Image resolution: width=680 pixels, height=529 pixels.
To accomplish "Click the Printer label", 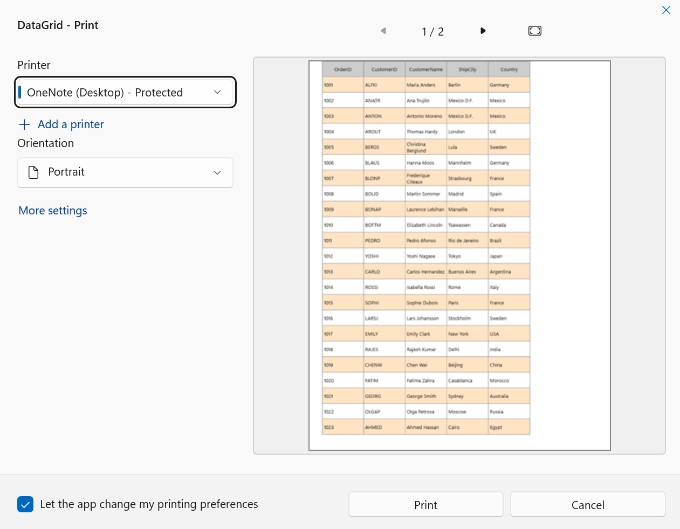I will click(x=34, y=65).
